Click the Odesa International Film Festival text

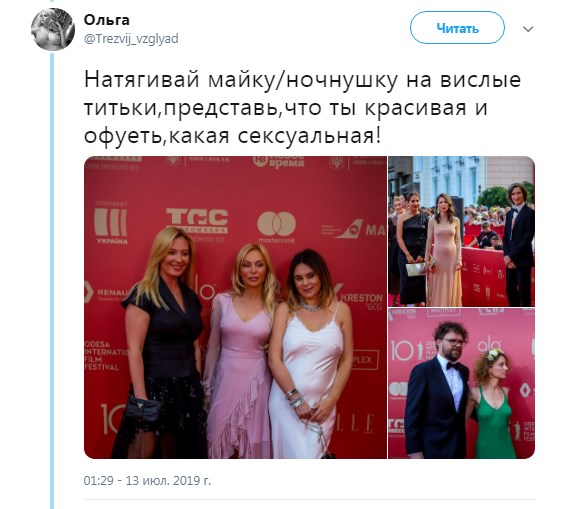[105, 355]
